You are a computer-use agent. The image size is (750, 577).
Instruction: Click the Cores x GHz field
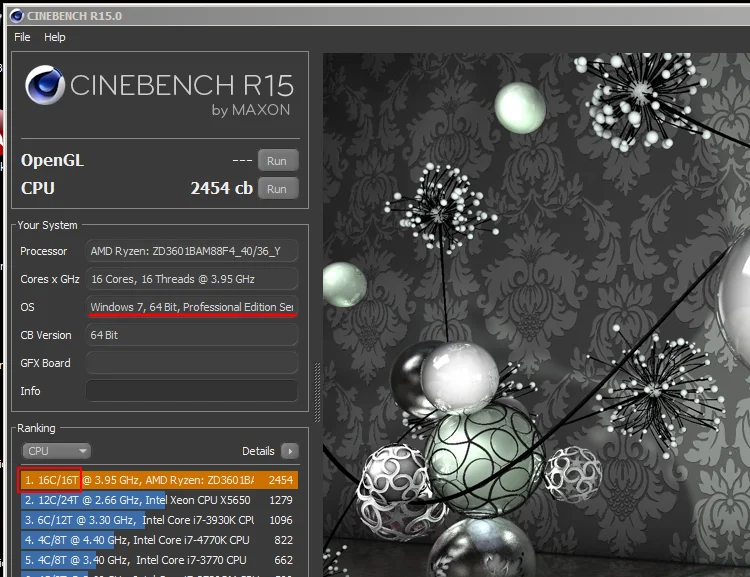(192, 279)
